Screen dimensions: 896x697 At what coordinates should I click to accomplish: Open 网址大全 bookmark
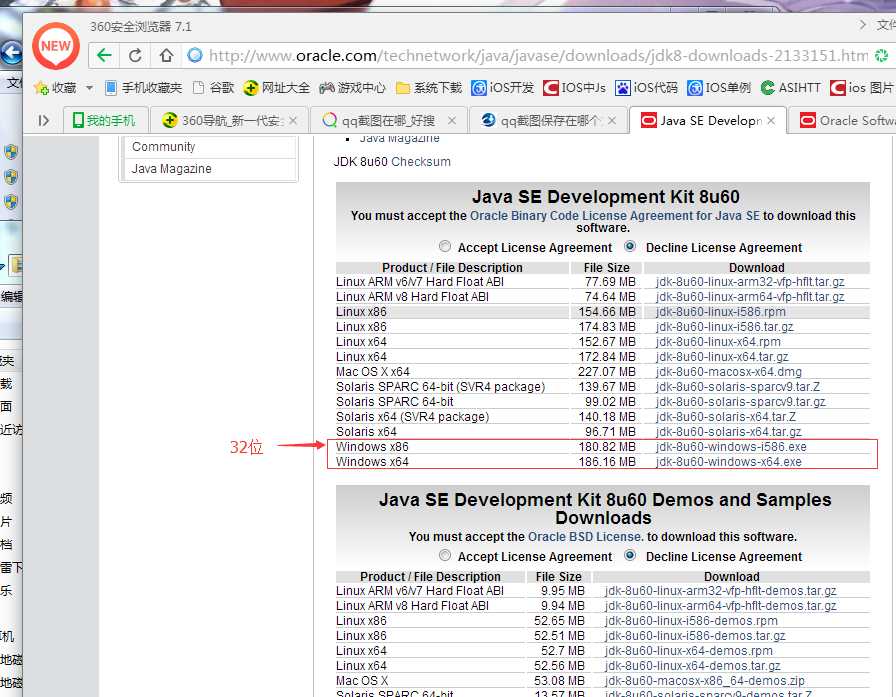277,87
